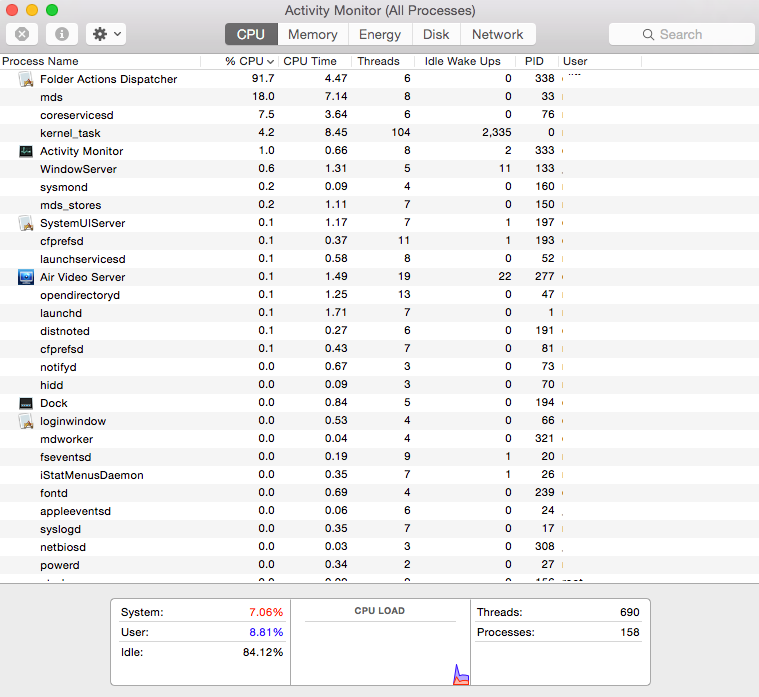Screen dimensions: 759x697
Task: Sort by Idle Wake Ups column header
Action: click(465, 61)
